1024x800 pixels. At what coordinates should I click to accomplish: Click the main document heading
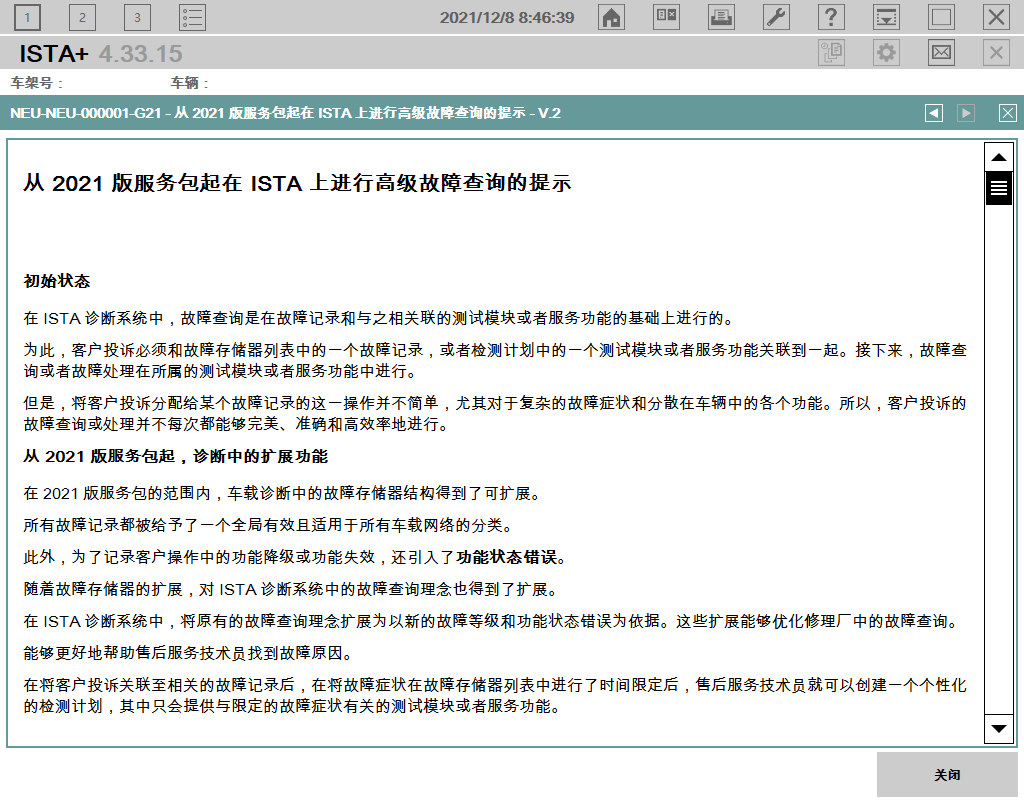(297, 183)
